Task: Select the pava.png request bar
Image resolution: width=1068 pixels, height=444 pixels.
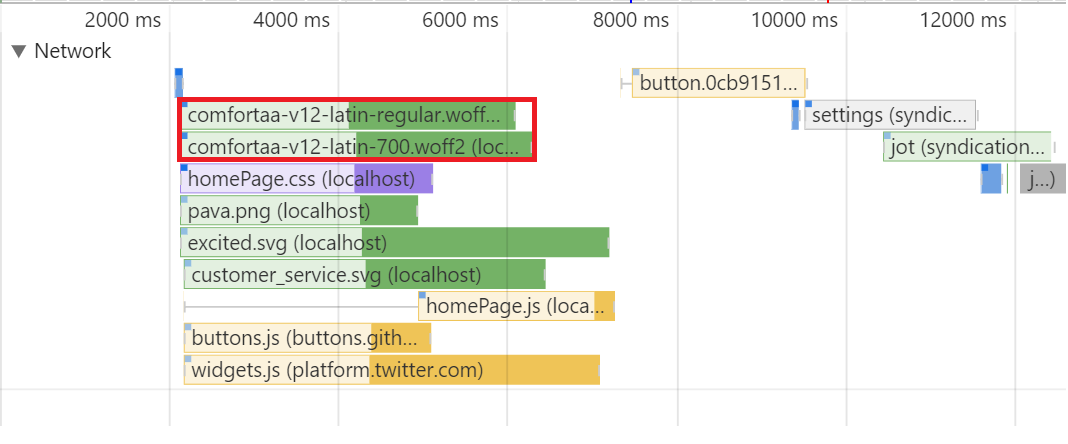Action: click(298, 211)
